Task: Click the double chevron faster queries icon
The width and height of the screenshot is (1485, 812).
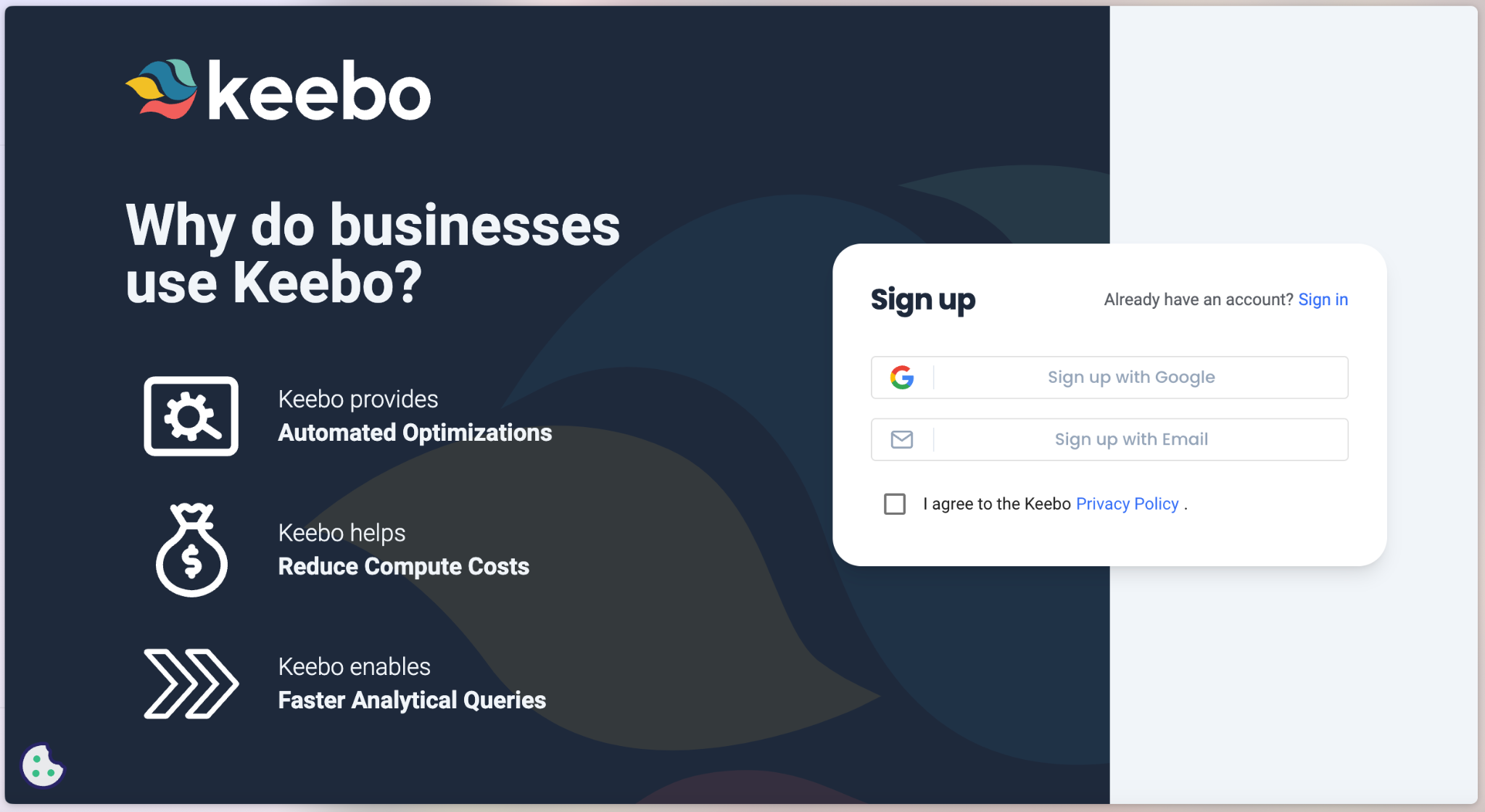Action: tap(191, 684)
